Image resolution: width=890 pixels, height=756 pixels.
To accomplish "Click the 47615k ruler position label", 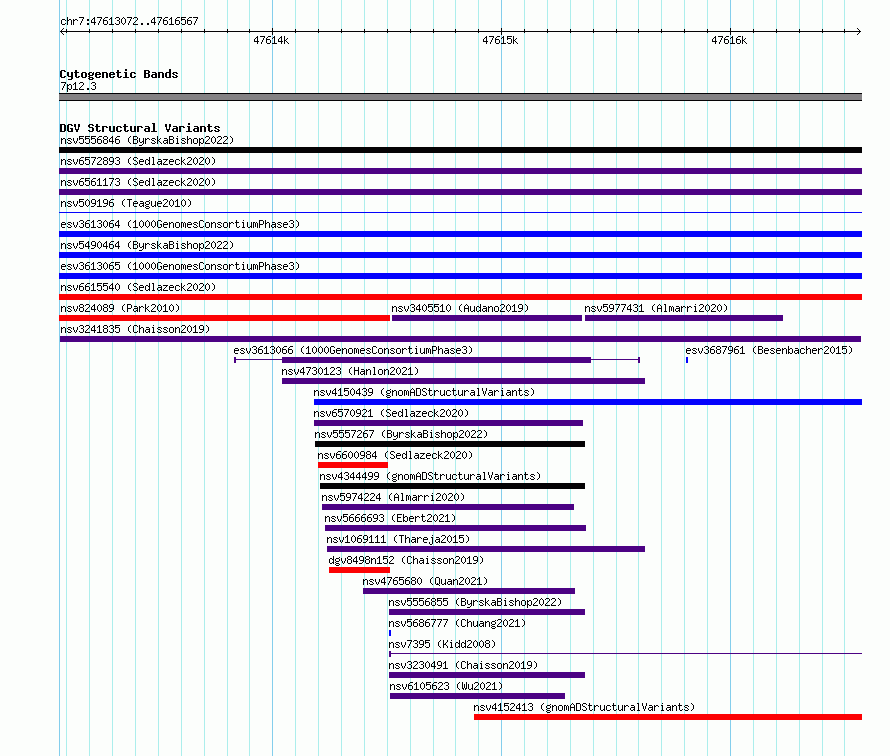I will [x=500, y=40].
